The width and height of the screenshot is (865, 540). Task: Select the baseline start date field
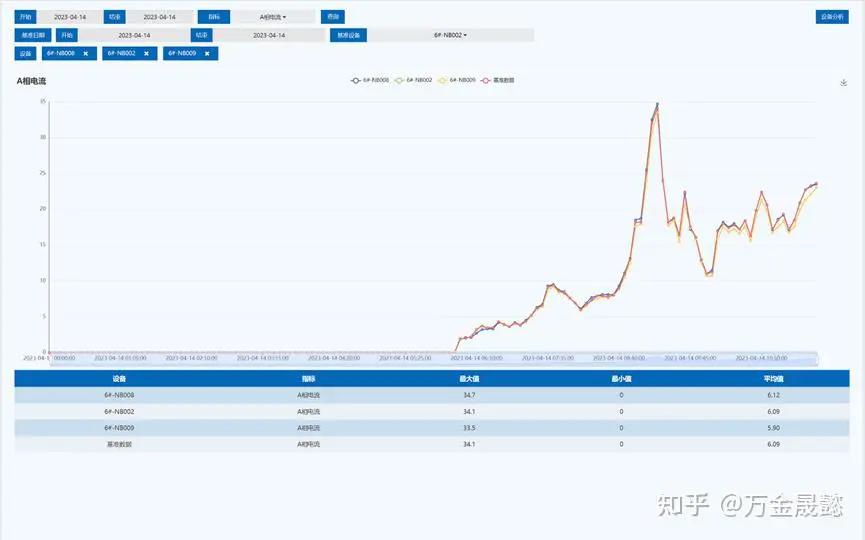click(134, 35)
